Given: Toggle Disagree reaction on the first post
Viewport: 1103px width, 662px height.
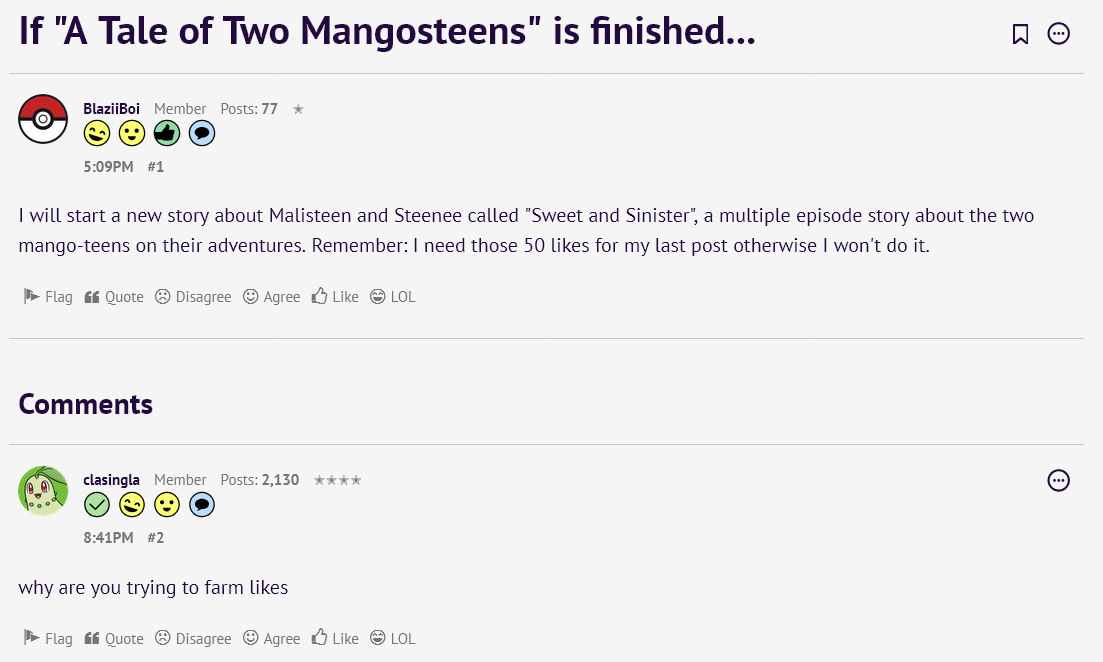Looking at the screenshot, I should tap(193, 297).
